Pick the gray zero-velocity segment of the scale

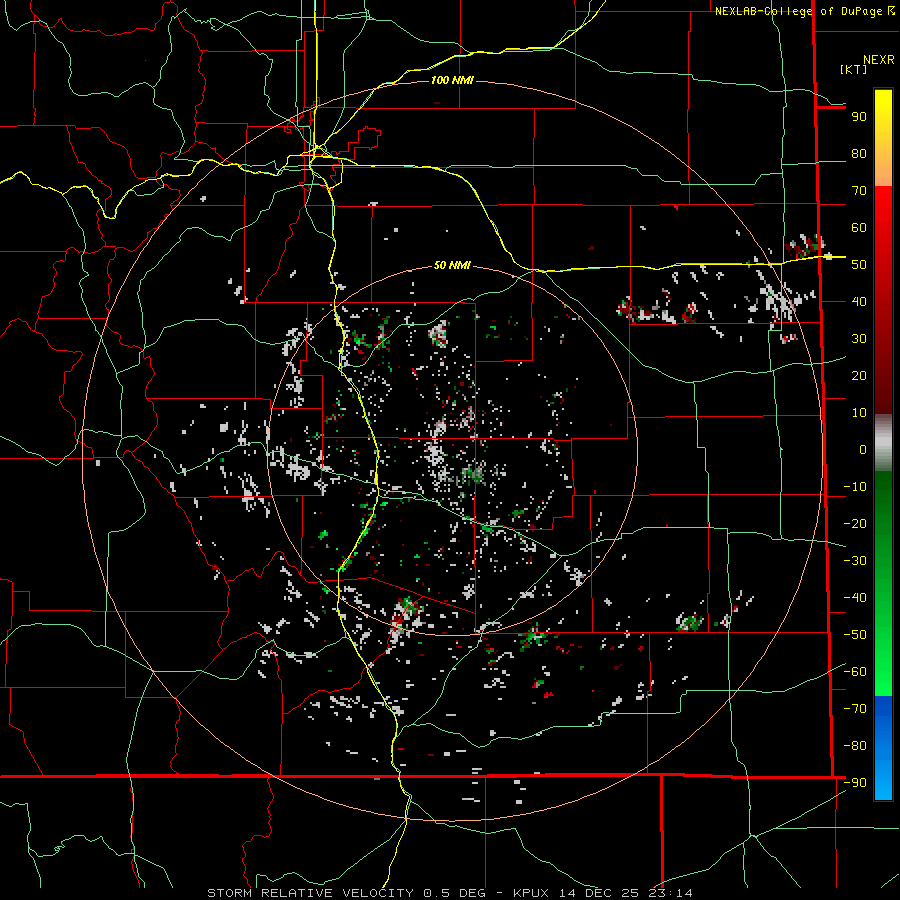coord(883,443)
